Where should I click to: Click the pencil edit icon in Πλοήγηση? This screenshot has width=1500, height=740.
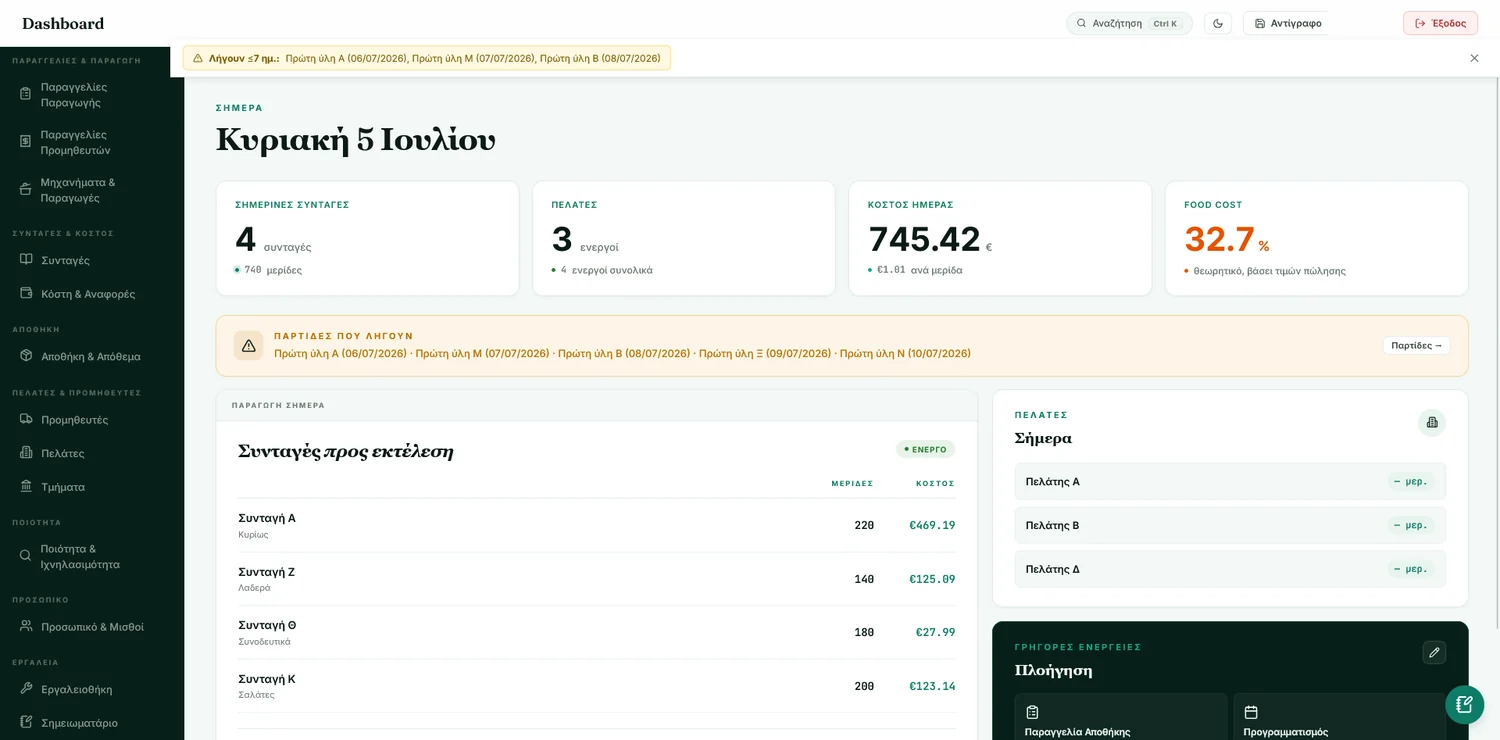[x=1434, y=652]
